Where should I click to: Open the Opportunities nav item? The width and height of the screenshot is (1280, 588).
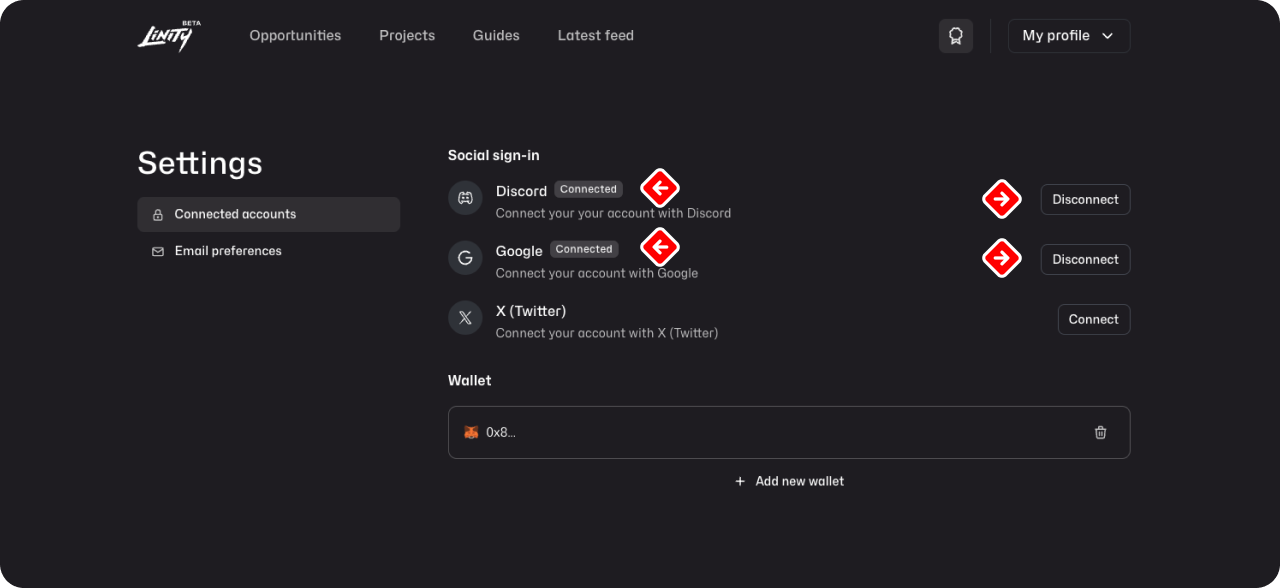[x=295, y=36]
